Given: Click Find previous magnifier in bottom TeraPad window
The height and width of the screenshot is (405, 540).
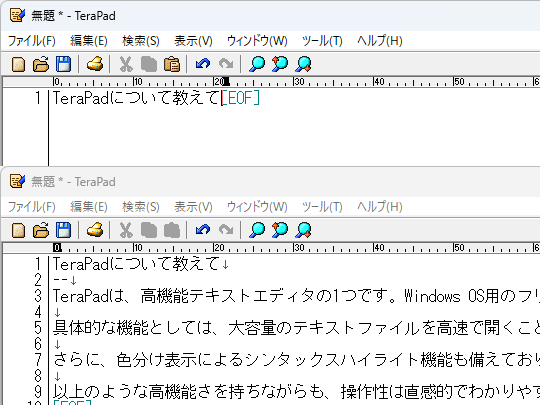Looking at the screenshot, I should 280,230.
